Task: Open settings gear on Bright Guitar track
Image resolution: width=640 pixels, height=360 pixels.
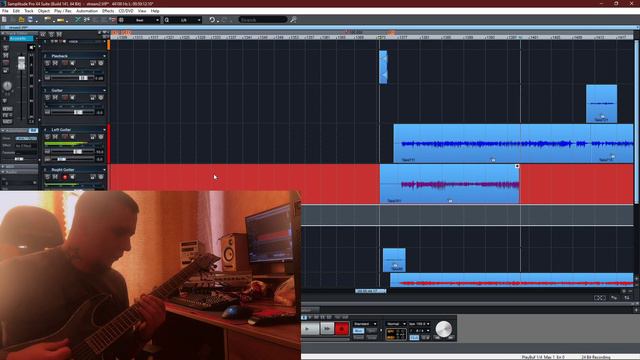Action: [x=100, y=177]
